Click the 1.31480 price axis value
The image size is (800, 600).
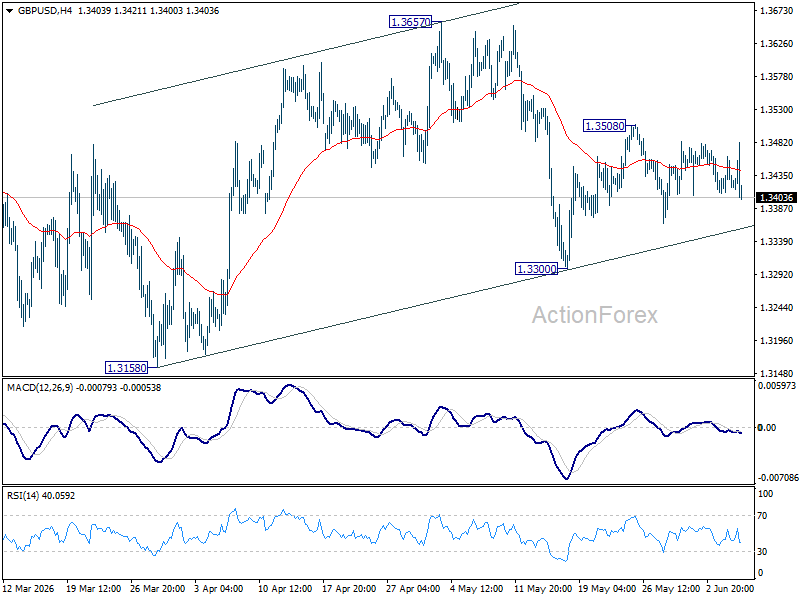click(777, 373)
